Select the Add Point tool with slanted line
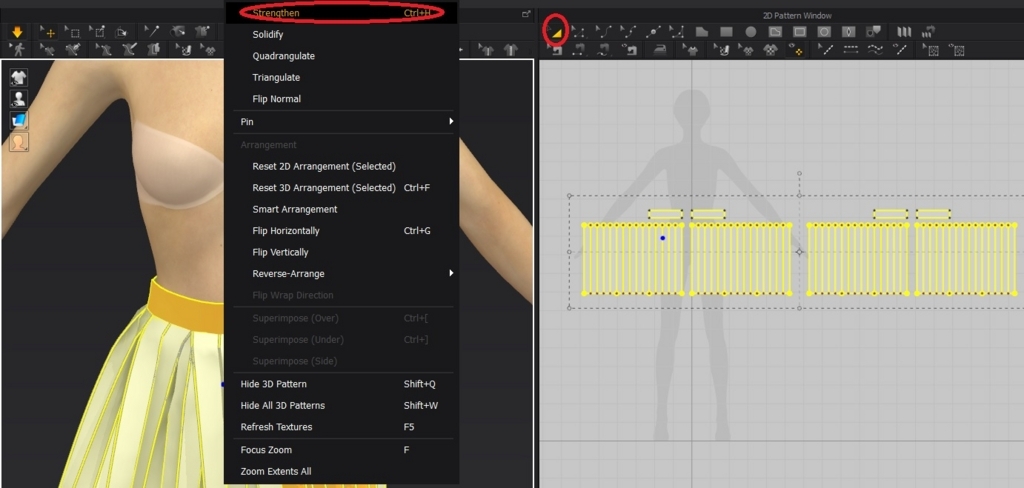1024x488 pixels. (x=652, y=32)
